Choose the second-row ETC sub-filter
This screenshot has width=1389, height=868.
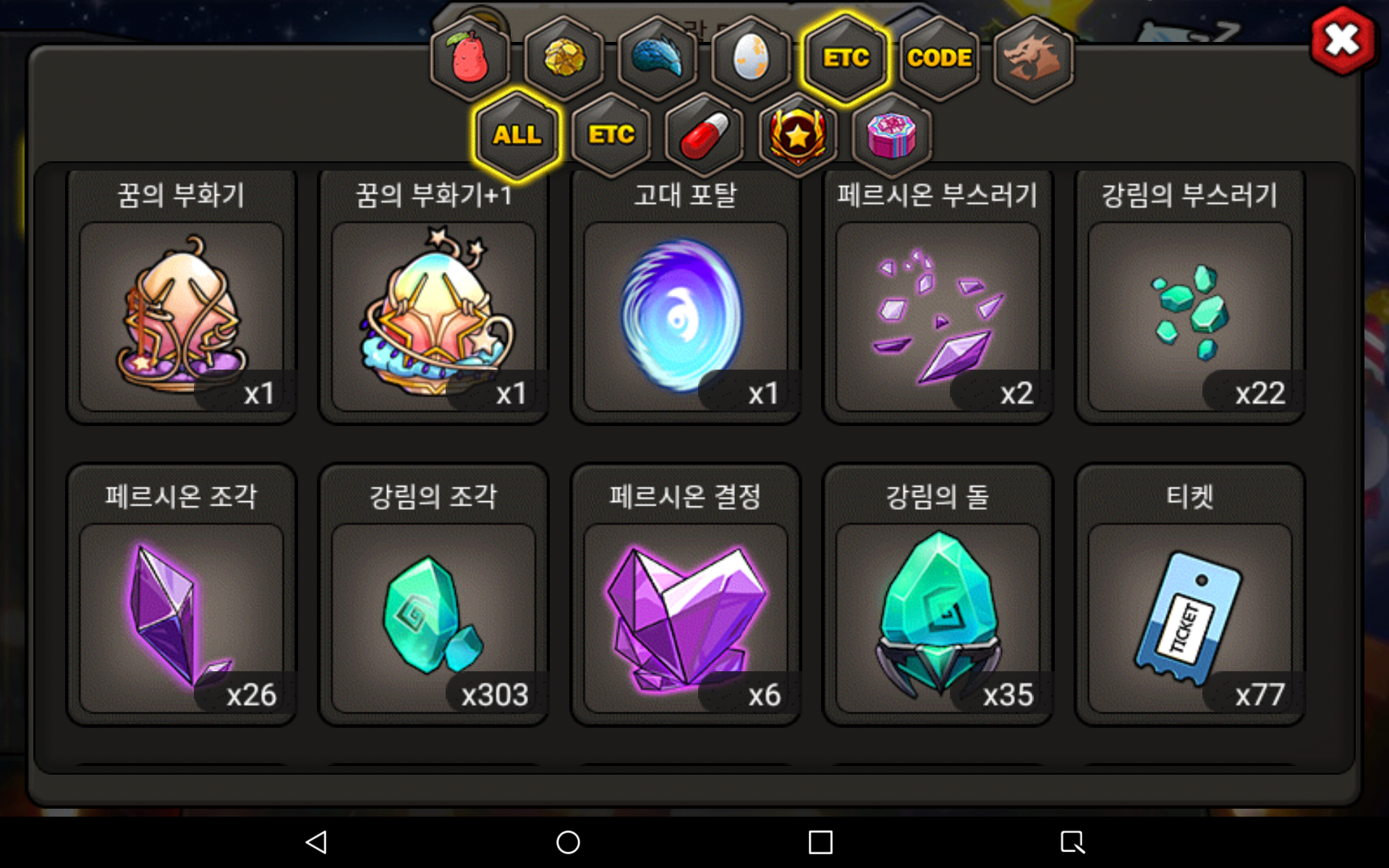611,135
